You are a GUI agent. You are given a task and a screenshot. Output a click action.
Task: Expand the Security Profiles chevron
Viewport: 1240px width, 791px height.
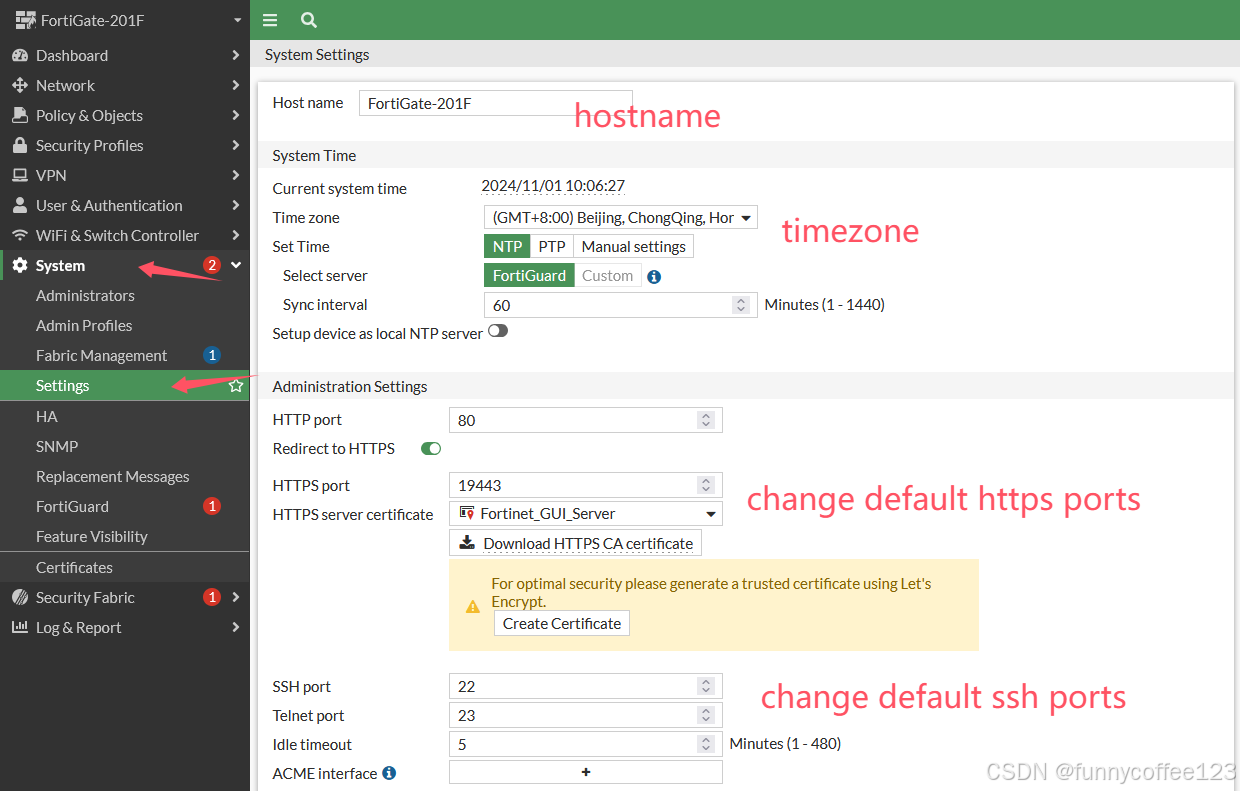tap(236, 145)
